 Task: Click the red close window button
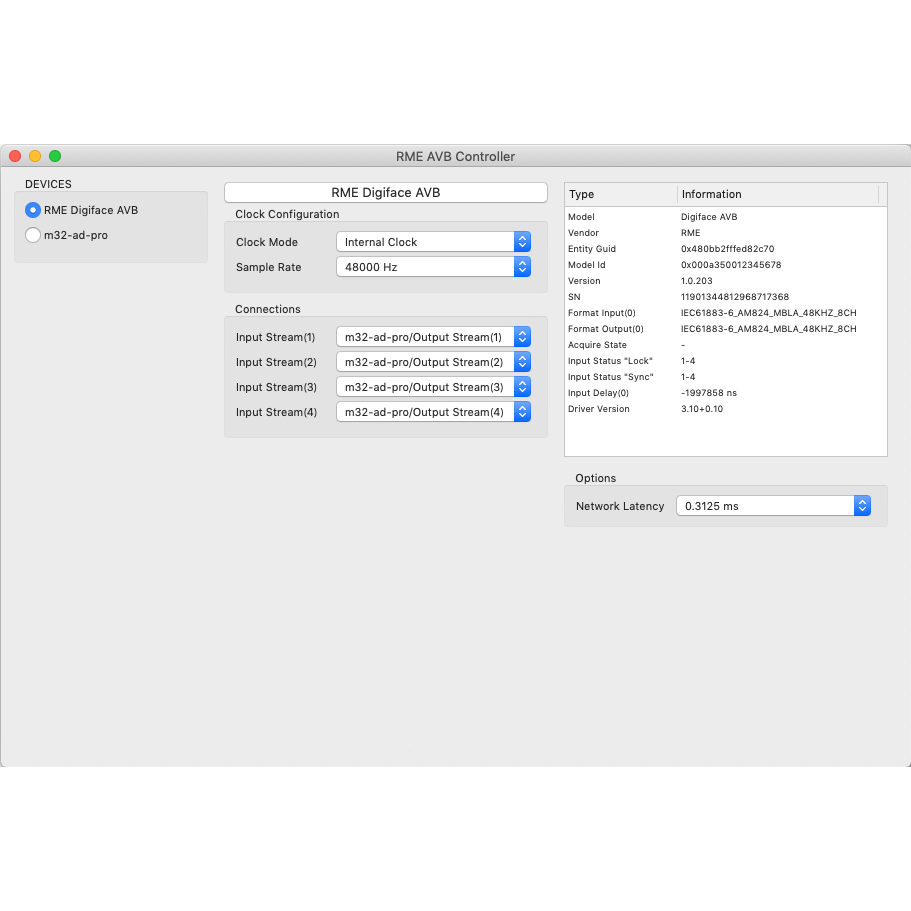(x=15, y=156)
